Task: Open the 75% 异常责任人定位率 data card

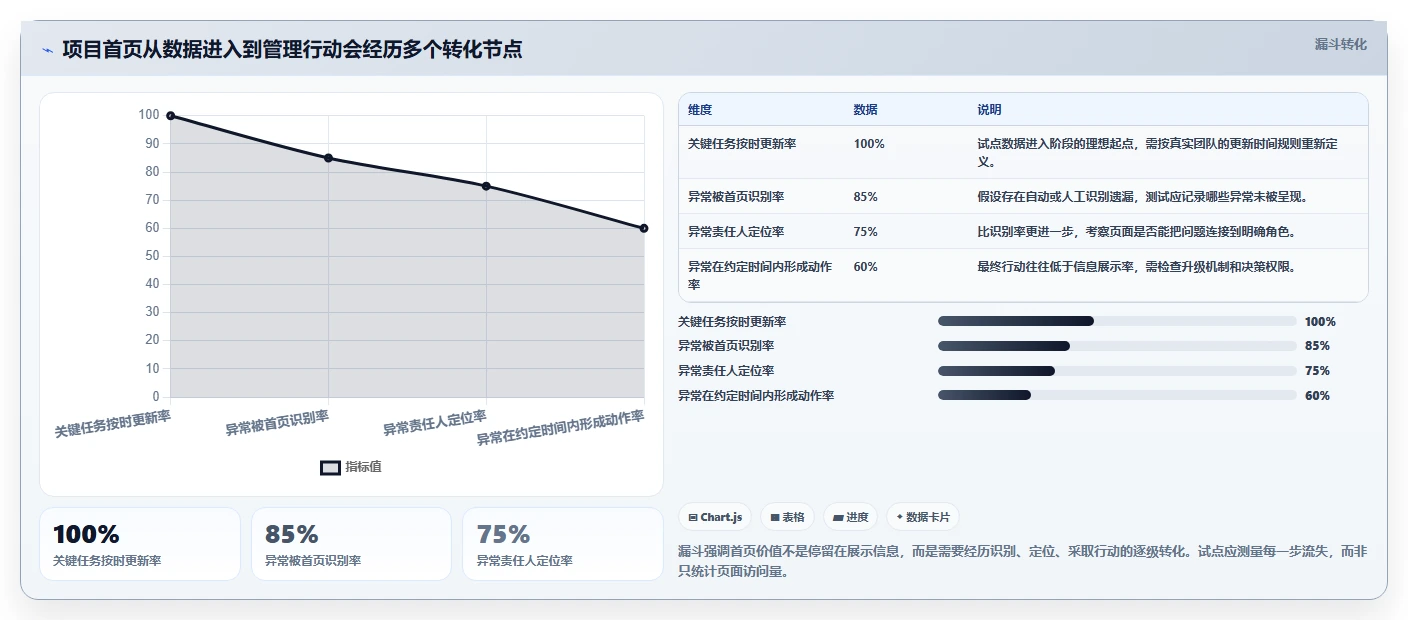Action: pyautogui.click(x=563, y=544)
